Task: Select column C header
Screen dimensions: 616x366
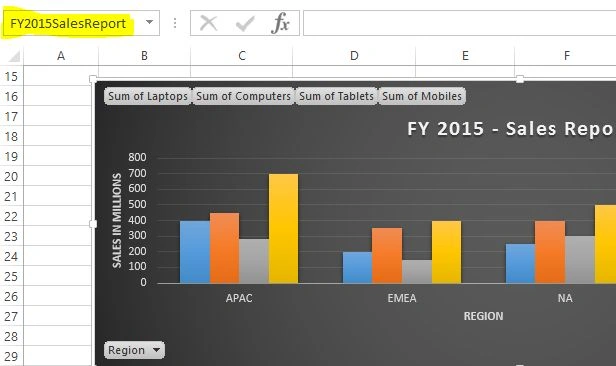Action: [242, 56]
